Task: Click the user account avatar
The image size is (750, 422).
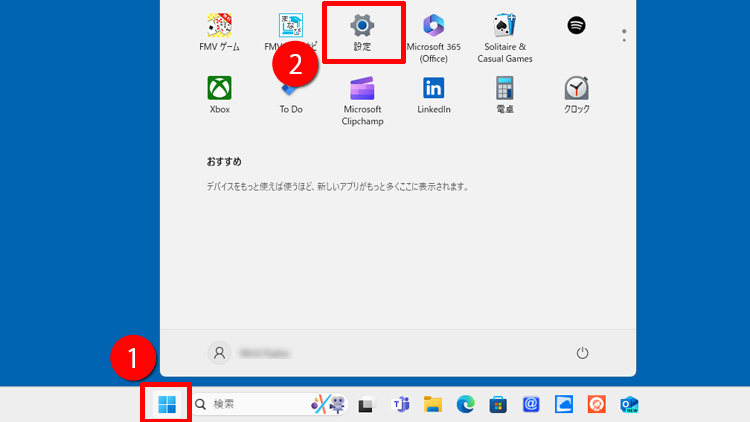Action: click(x=219, y=353)
